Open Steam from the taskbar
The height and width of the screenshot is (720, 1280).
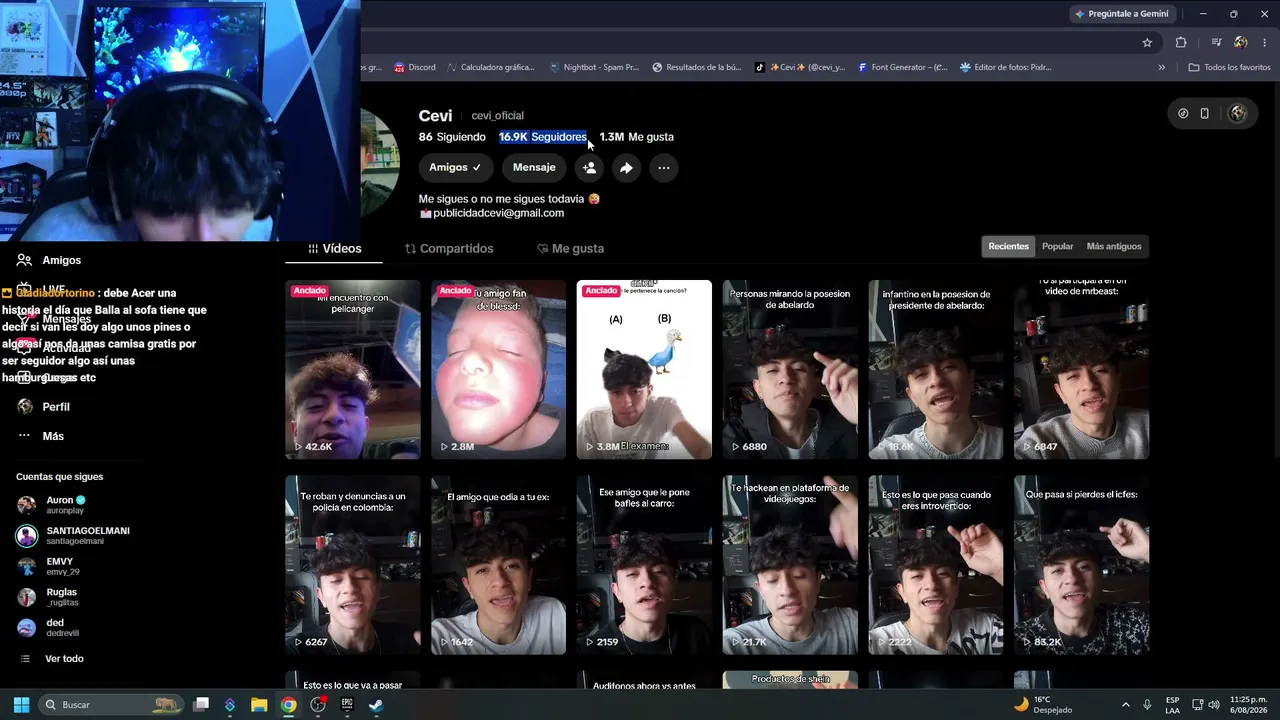tap(375, 705)
